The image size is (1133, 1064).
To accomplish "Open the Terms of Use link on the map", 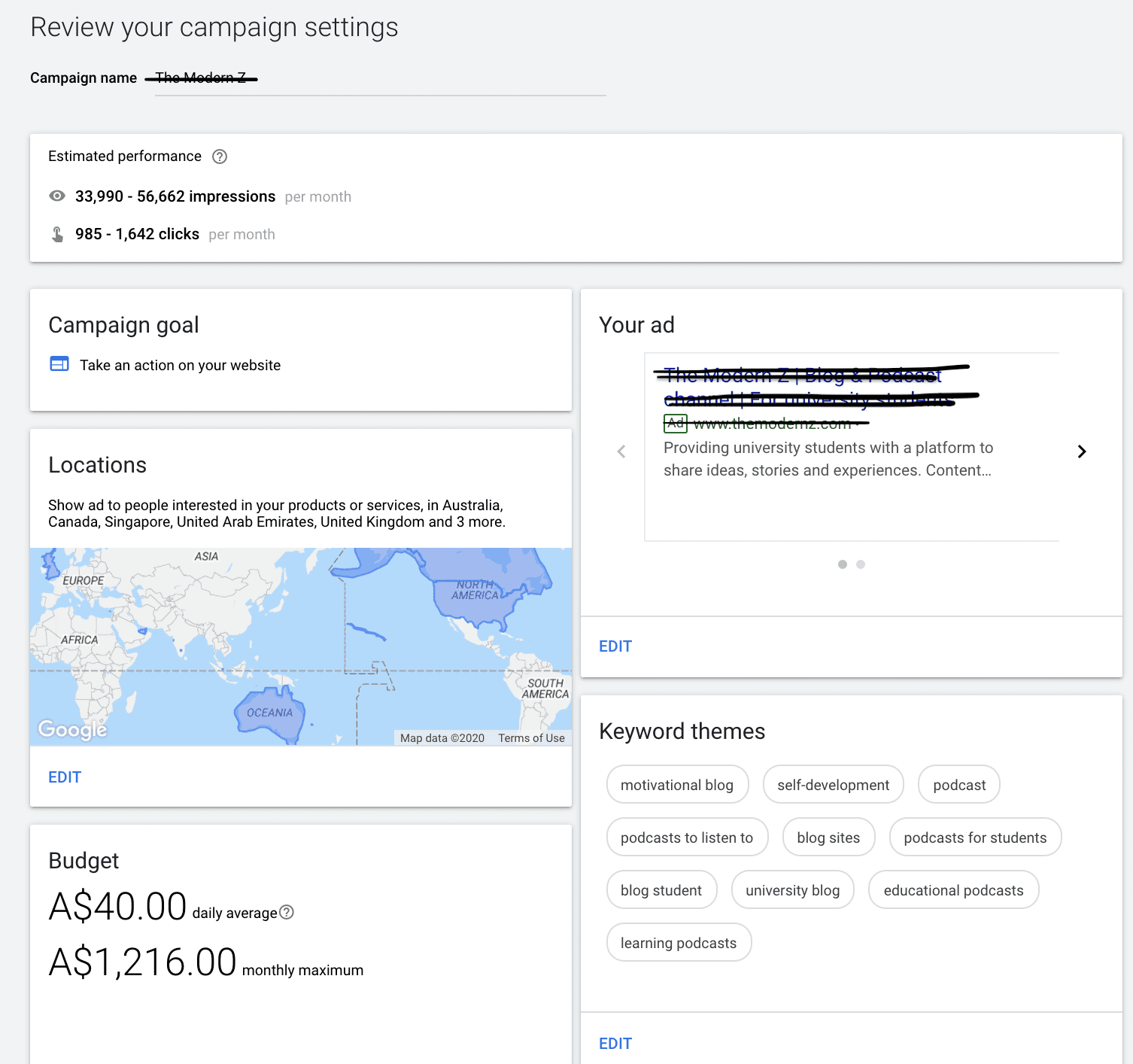I will (x=530, y=738).
